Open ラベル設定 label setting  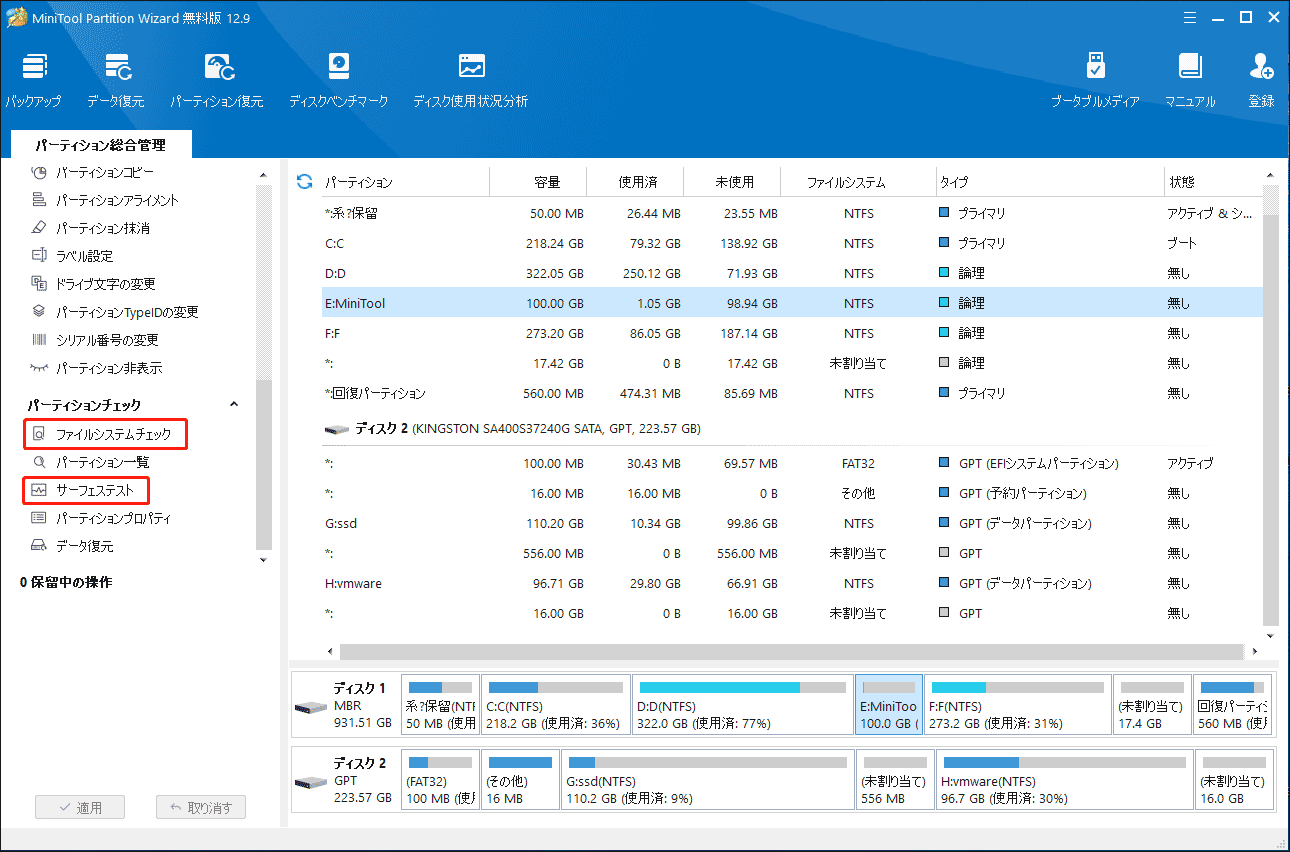(72, 256)
